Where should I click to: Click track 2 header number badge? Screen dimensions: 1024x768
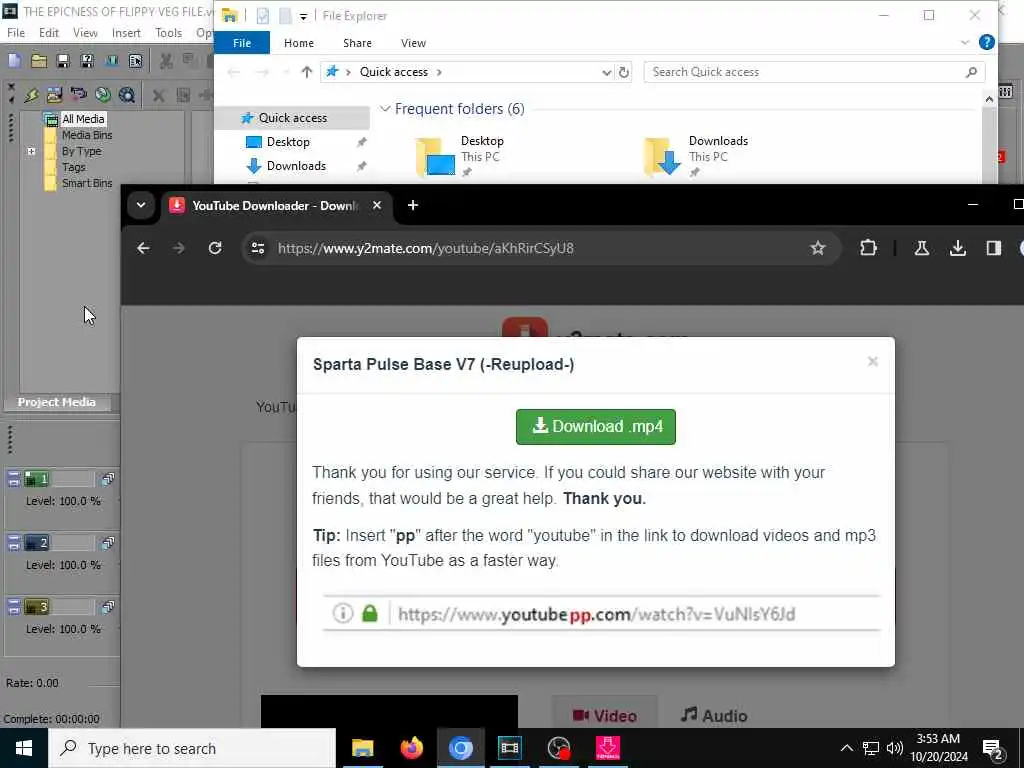point(37,543)
